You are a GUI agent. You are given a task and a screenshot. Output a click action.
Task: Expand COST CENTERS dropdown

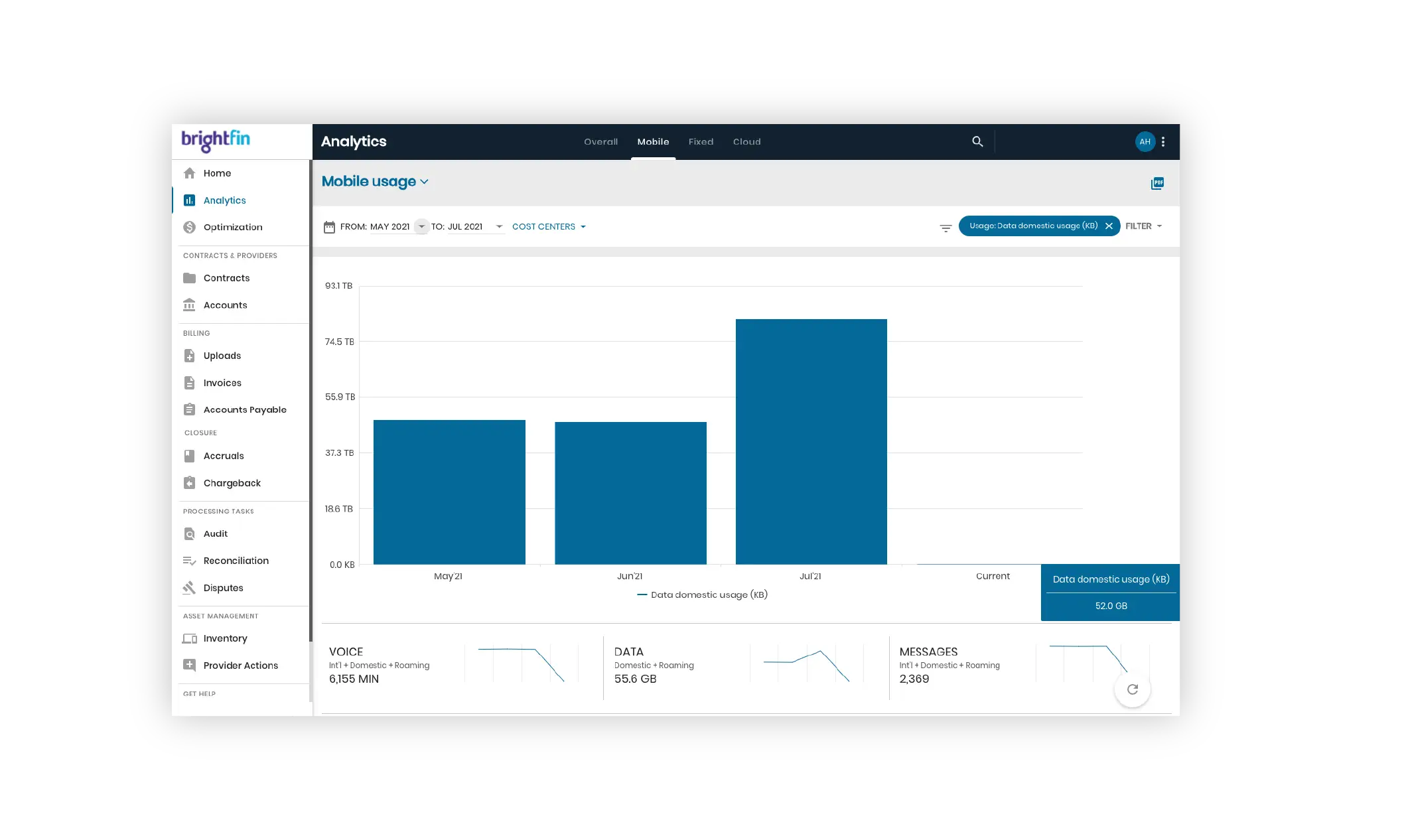pos(549,227)
